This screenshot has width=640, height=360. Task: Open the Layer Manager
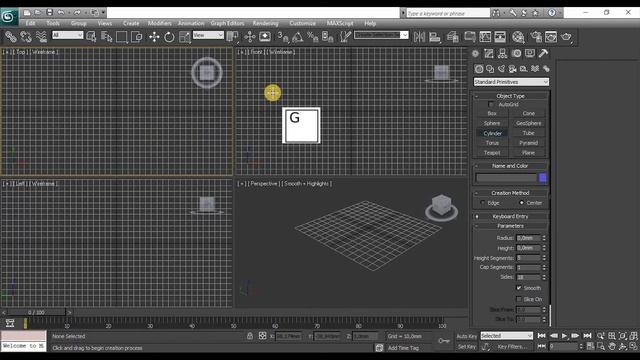pos(453,37)
